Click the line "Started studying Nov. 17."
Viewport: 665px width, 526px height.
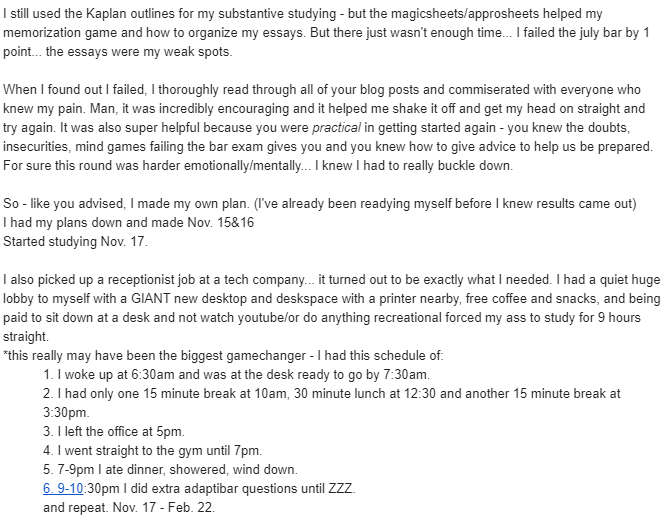(75, 241)
